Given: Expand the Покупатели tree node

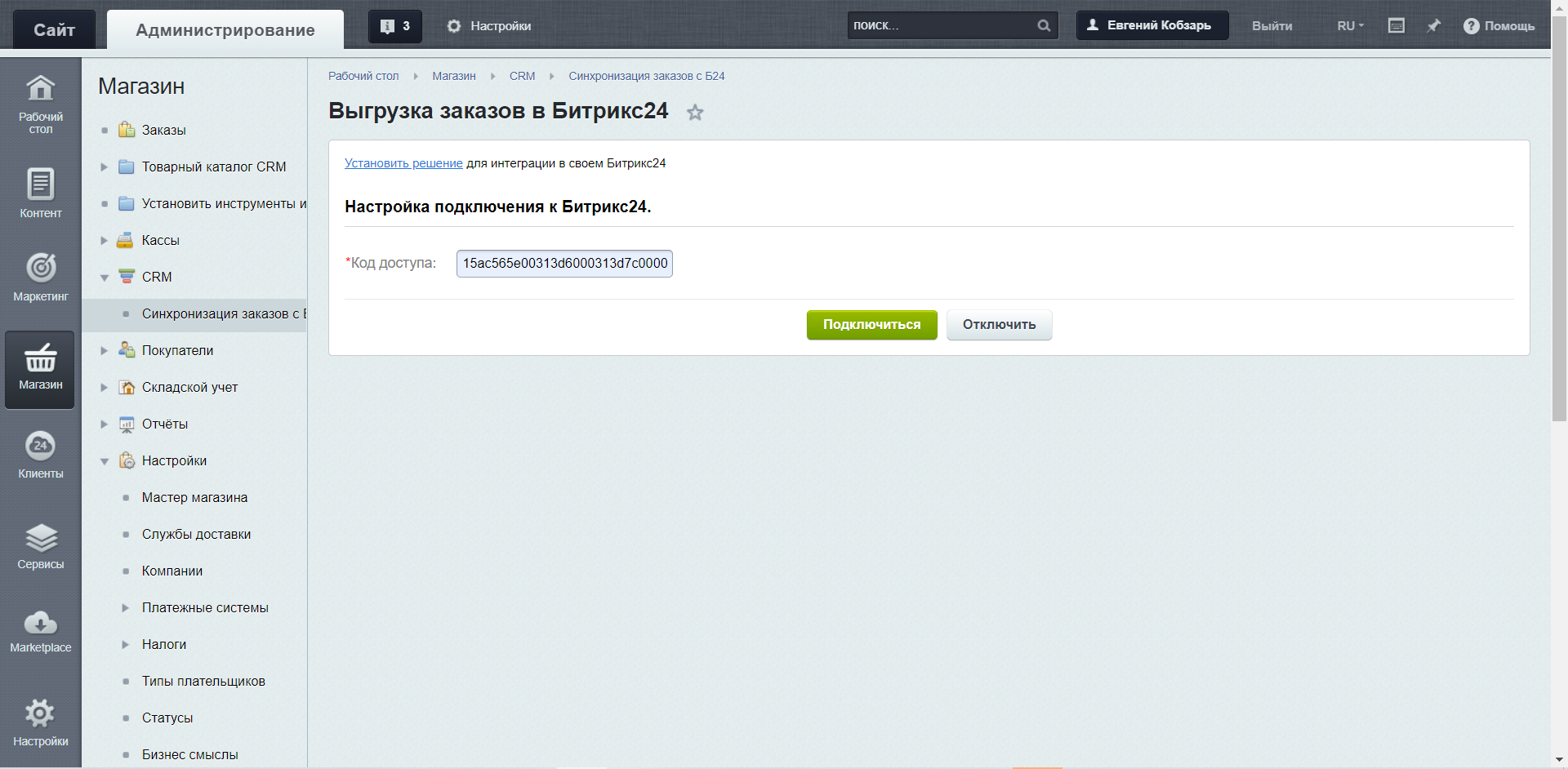Looking at the screenshot, I should [x=104, y=350].
